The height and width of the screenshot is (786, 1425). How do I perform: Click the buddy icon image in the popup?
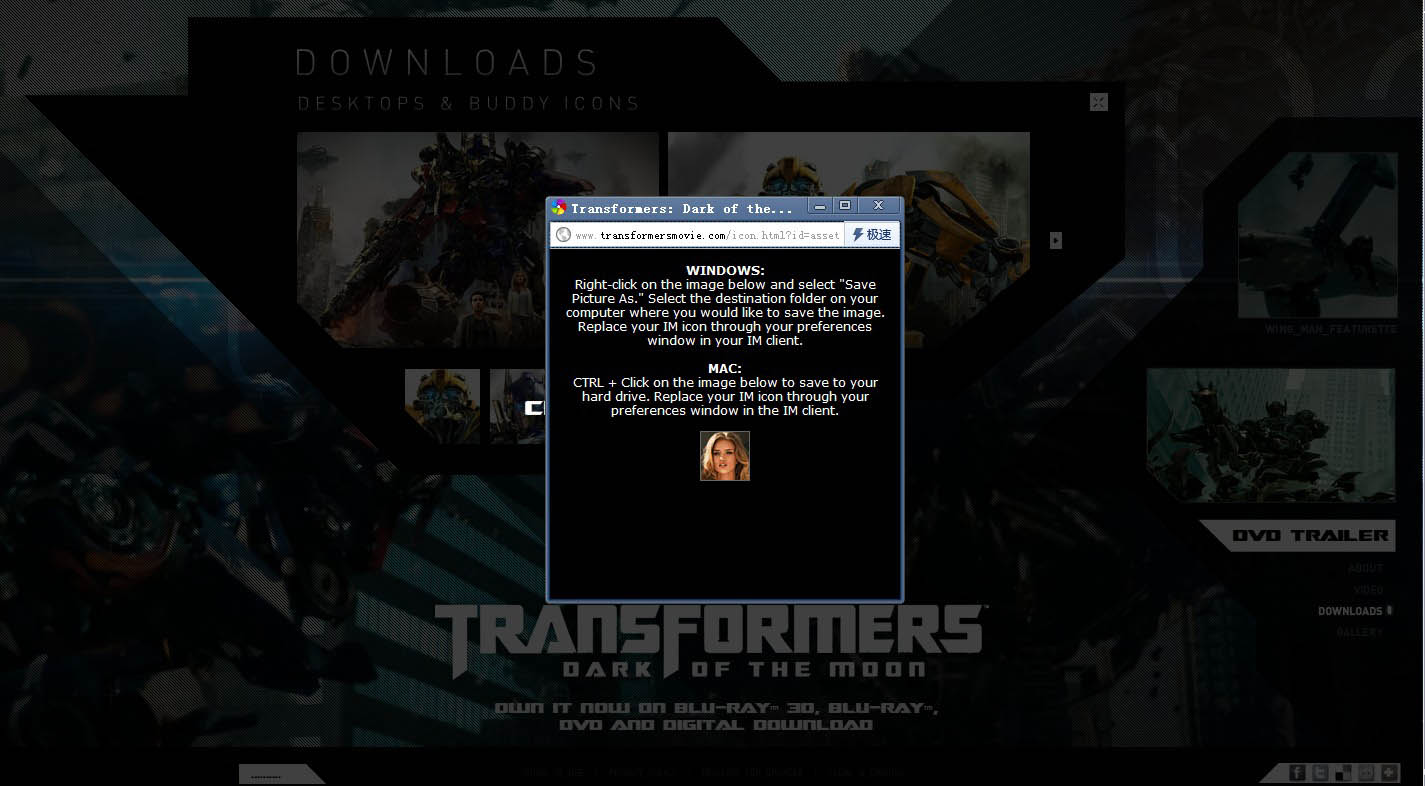[725, 456]
